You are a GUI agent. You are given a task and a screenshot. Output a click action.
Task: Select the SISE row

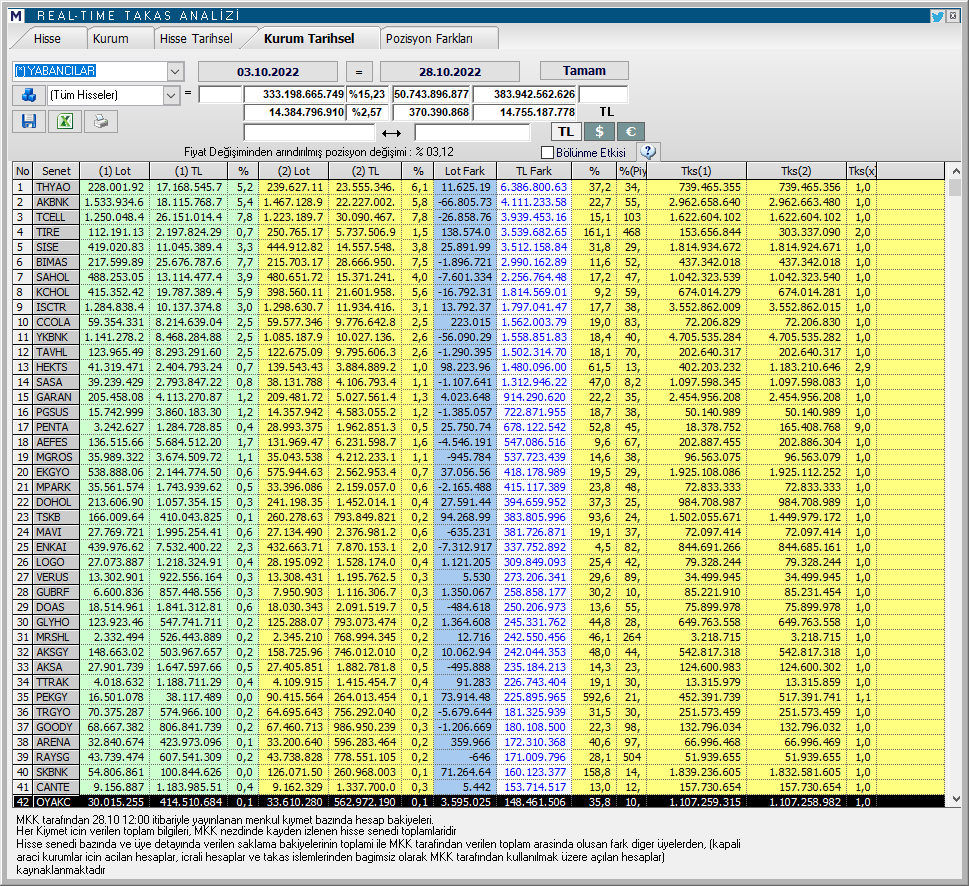(478, 247)
